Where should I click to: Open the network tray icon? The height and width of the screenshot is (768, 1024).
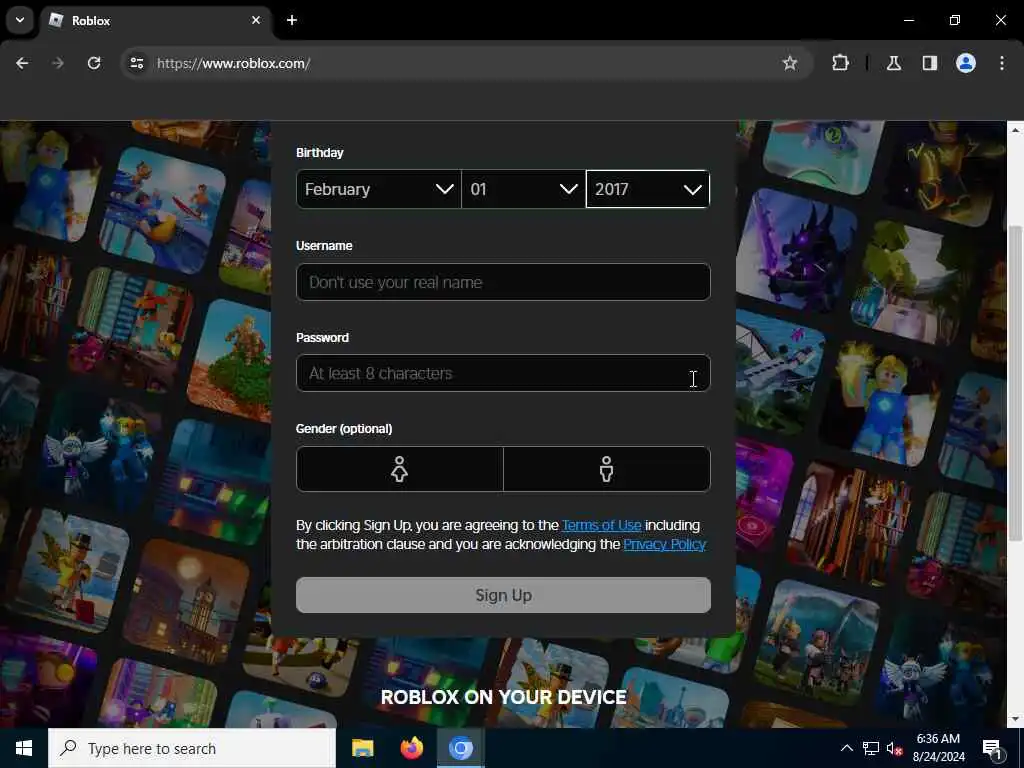click(x=871, y=748)
